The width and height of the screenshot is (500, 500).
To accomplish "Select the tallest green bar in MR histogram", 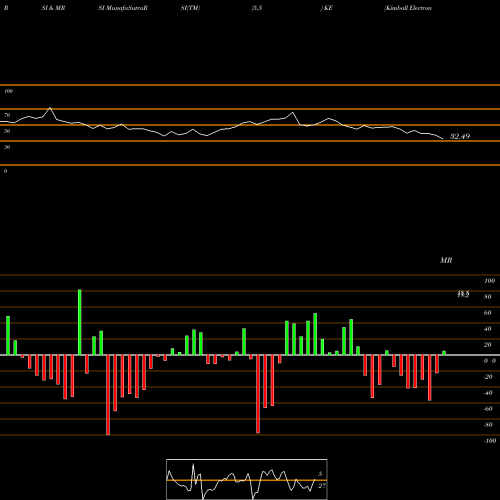I will (x=80, y=322).
